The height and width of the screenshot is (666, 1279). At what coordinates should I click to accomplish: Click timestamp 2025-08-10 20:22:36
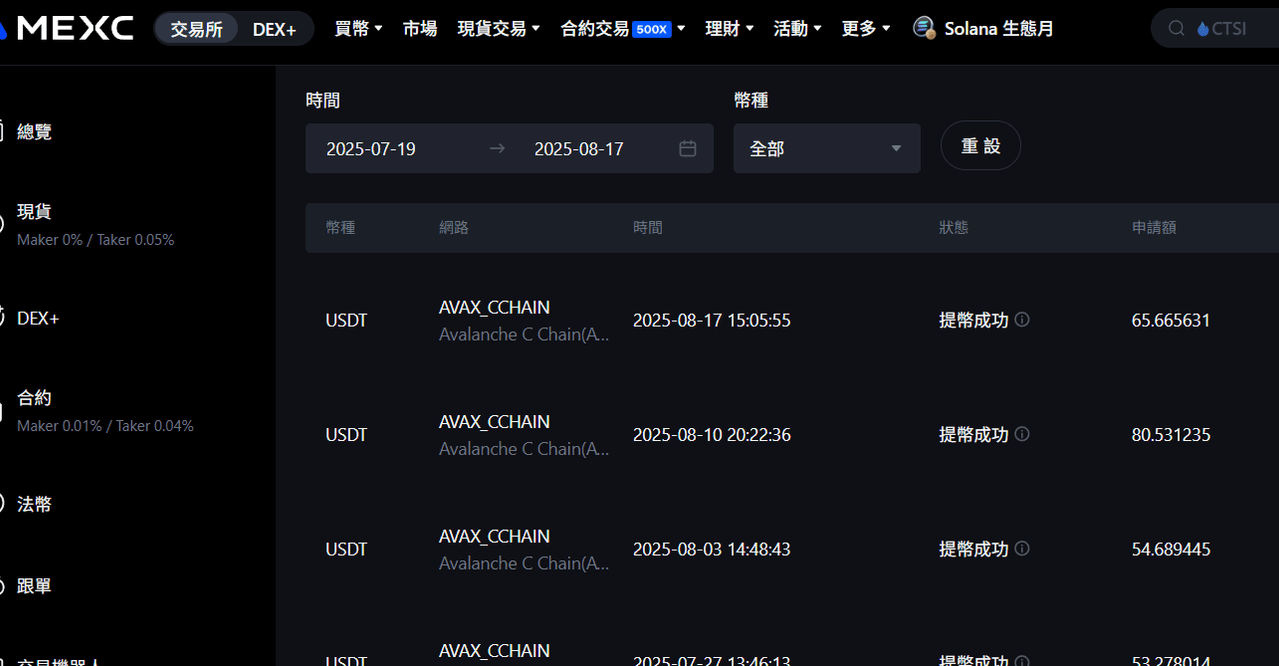[712, 435]
